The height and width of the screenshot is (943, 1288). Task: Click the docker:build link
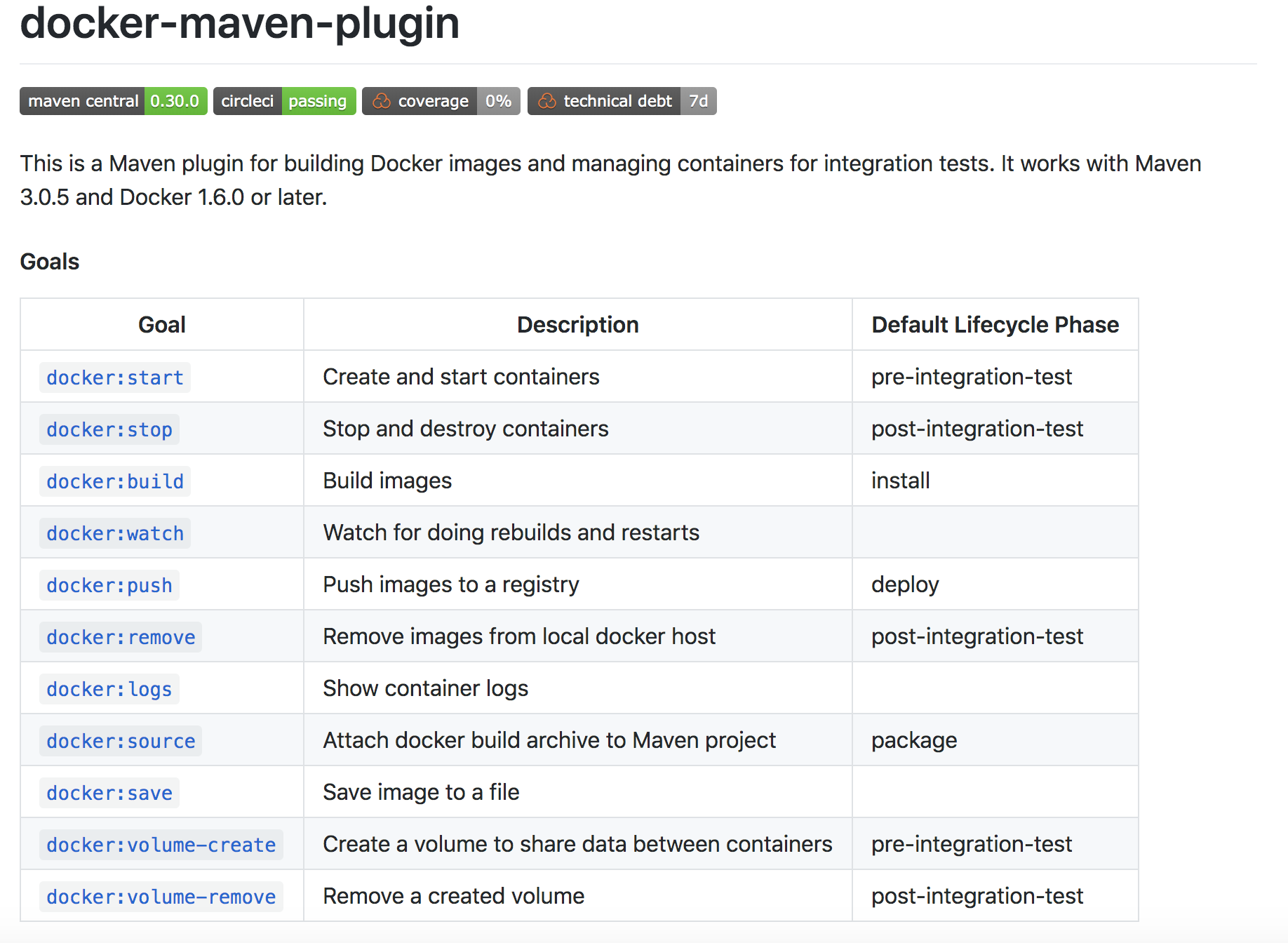point(115,481)
